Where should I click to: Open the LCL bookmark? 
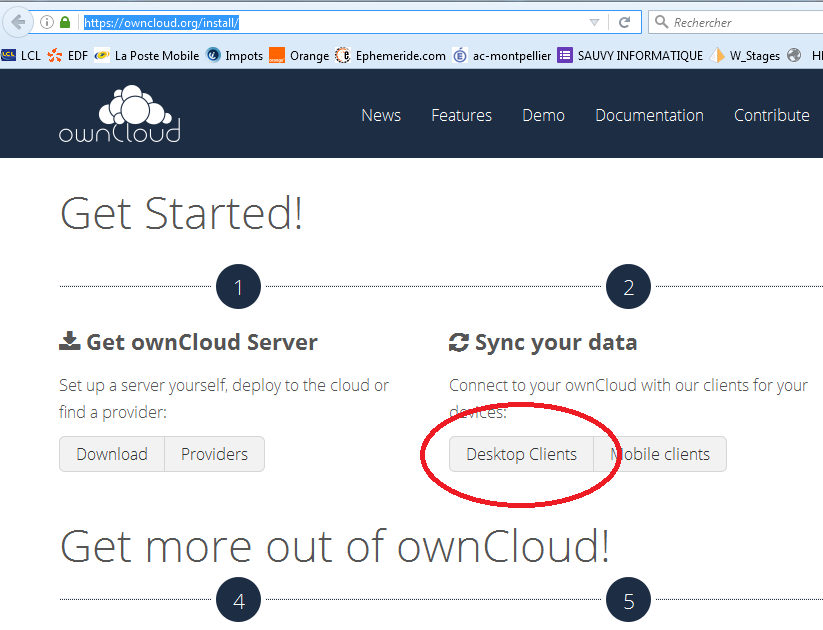pos(21,55)
